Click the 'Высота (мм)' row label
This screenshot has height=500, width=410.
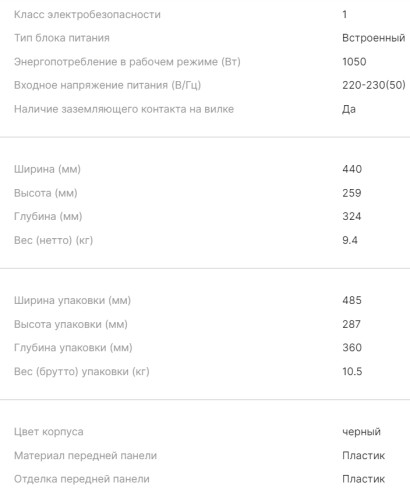coord(46,193)
